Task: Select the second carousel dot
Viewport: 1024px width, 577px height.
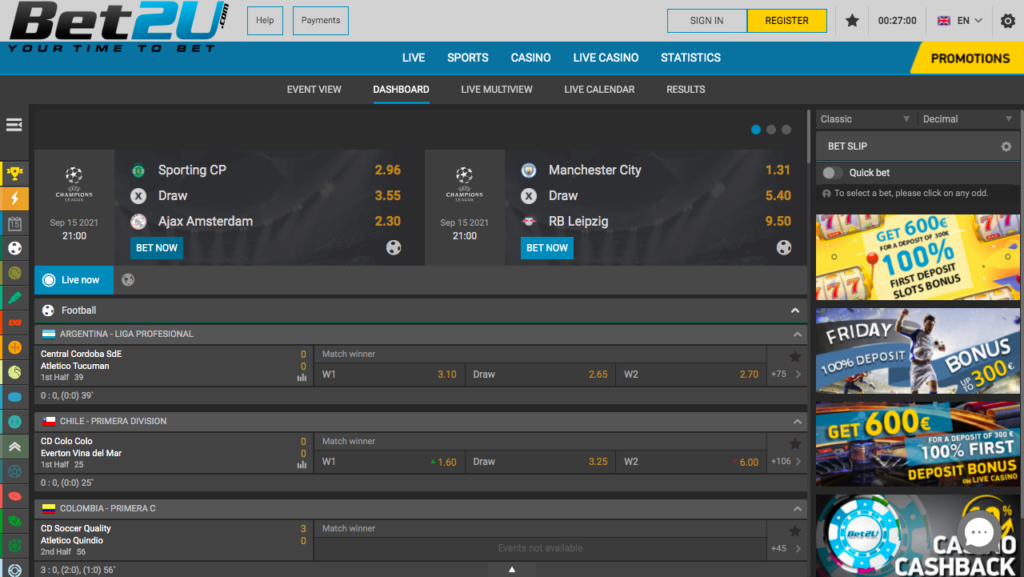Action: pyautogui.click(x=771, y=130)
